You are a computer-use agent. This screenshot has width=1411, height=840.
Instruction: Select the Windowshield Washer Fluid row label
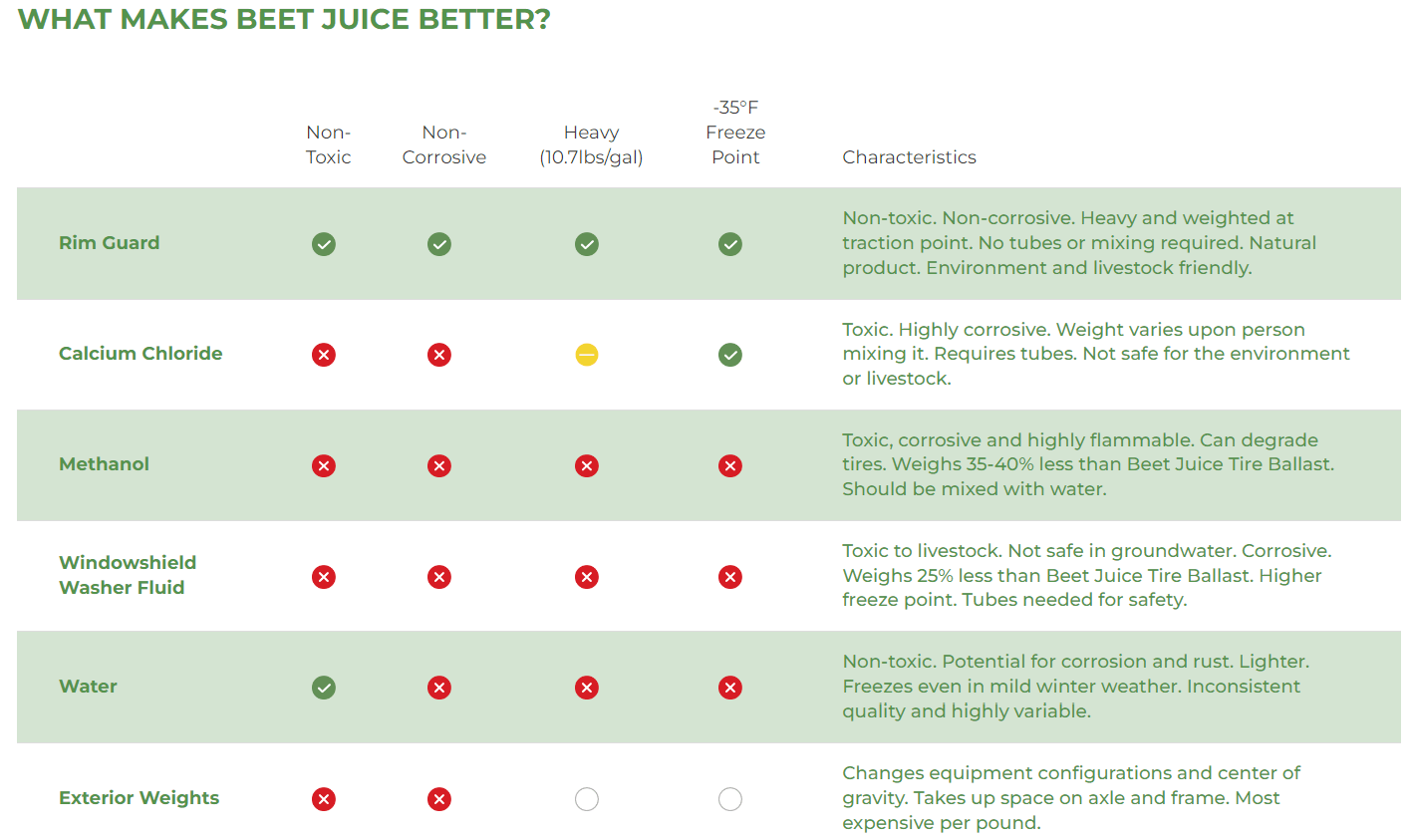click(x=128, y=575)
